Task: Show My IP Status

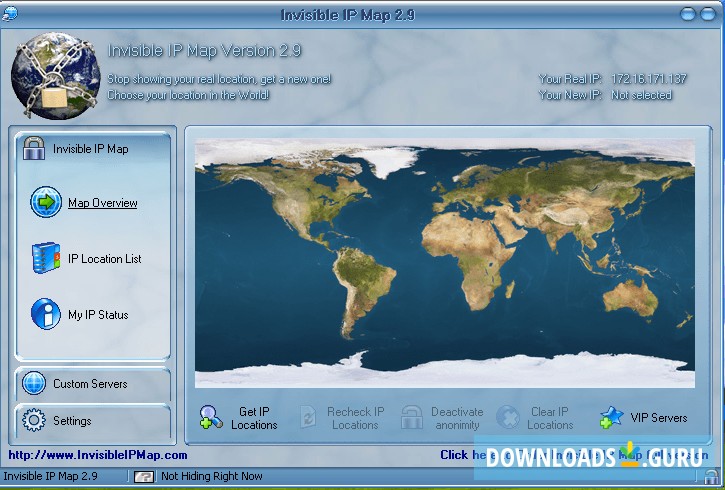Action: click(x=98, y=315)
